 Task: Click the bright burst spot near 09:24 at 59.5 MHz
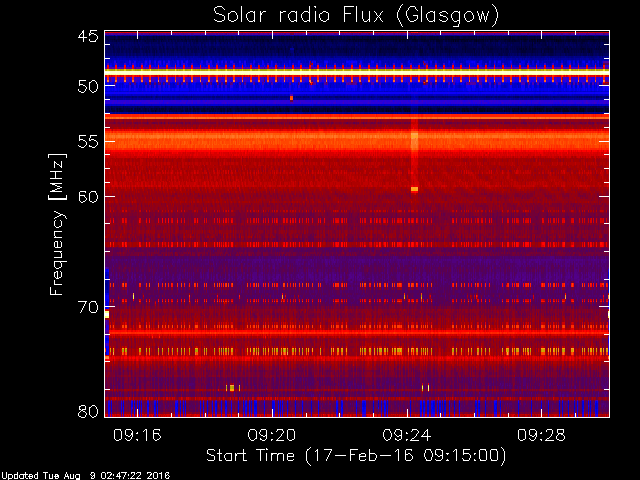pyautogui.click(x=414, y=189)
